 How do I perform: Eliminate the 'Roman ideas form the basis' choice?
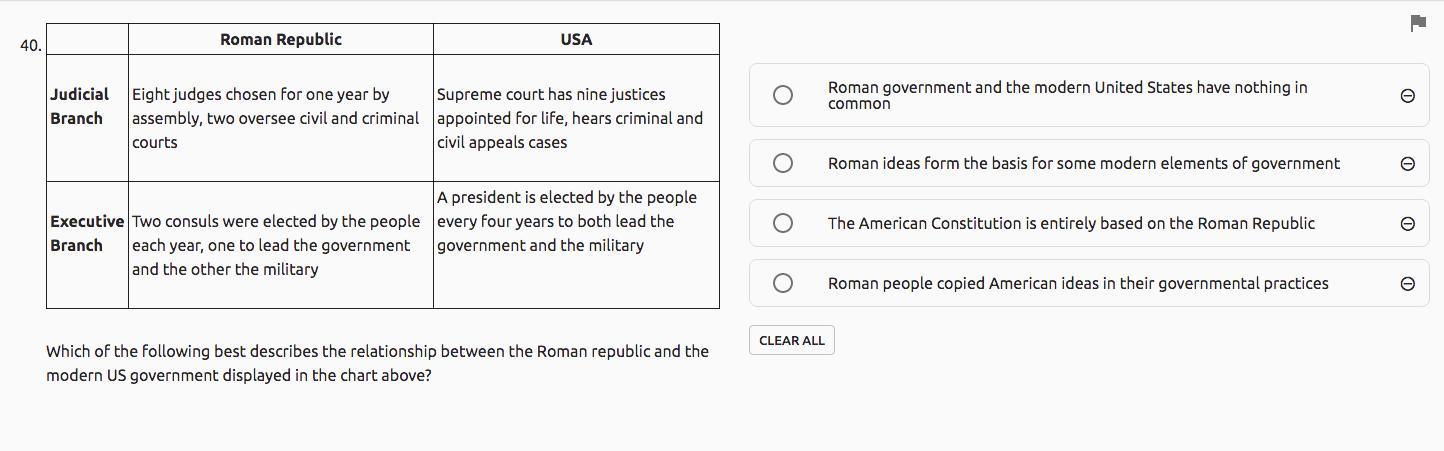(x=1407, y=163)
